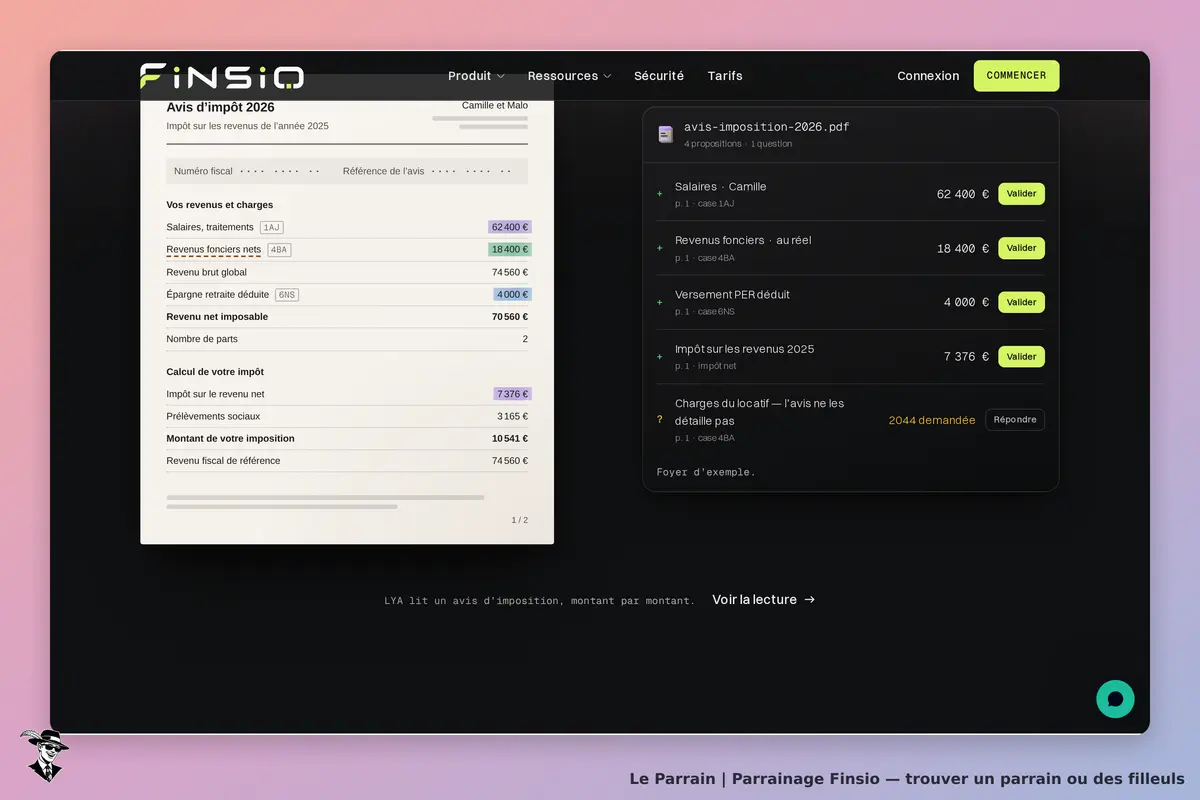Open the Sécurité page
The height and width of the screenshot is (800, 1200).
coord(659,76)
